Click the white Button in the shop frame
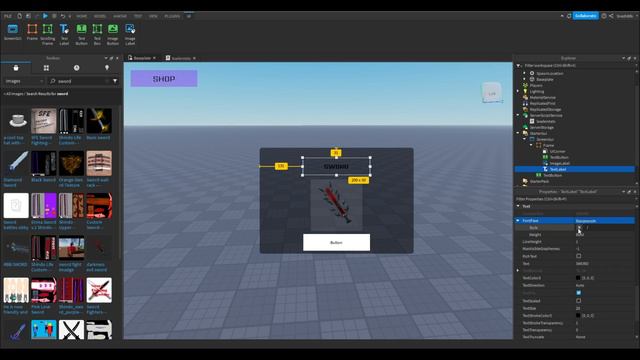The width and height of the screenshot is (640, 360). 336,242
